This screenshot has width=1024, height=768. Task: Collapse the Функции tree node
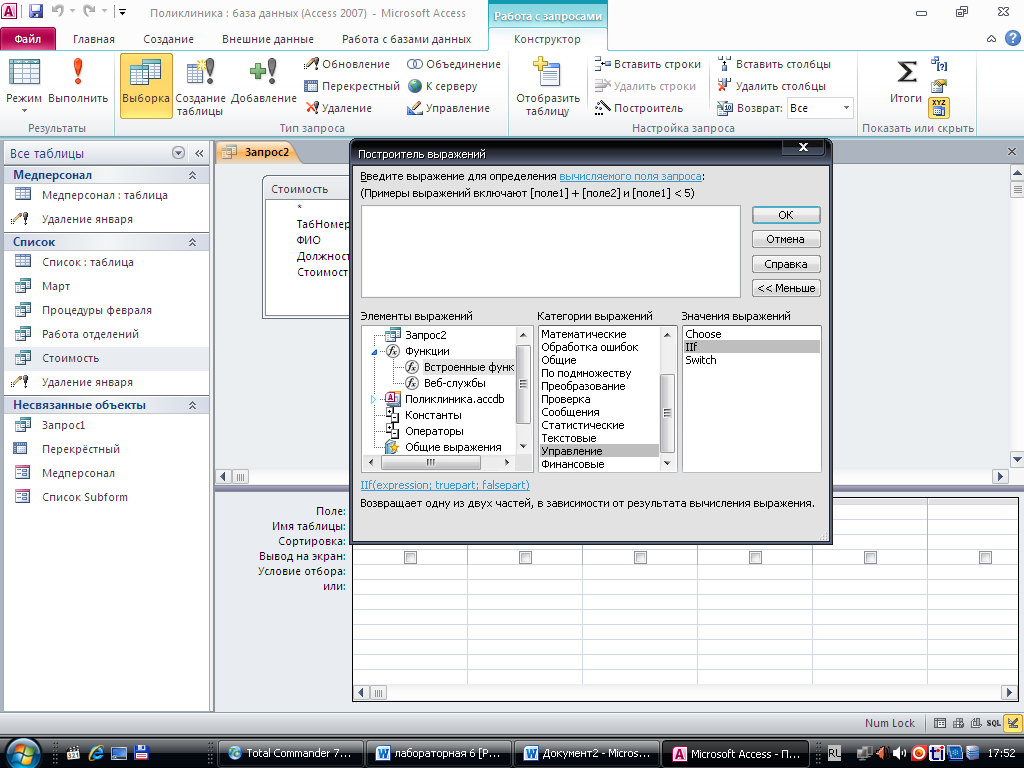tap(374, 352)
